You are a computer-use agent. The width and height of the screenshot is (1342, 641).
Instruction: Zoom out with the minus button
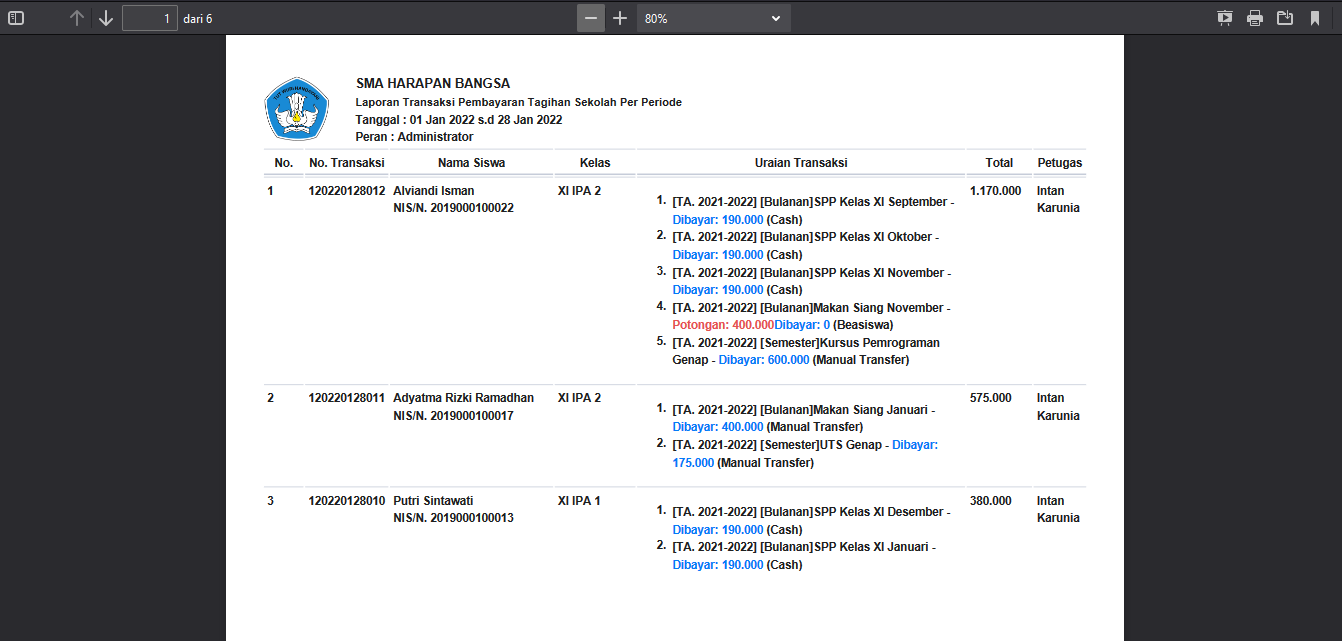click(591, 18)
